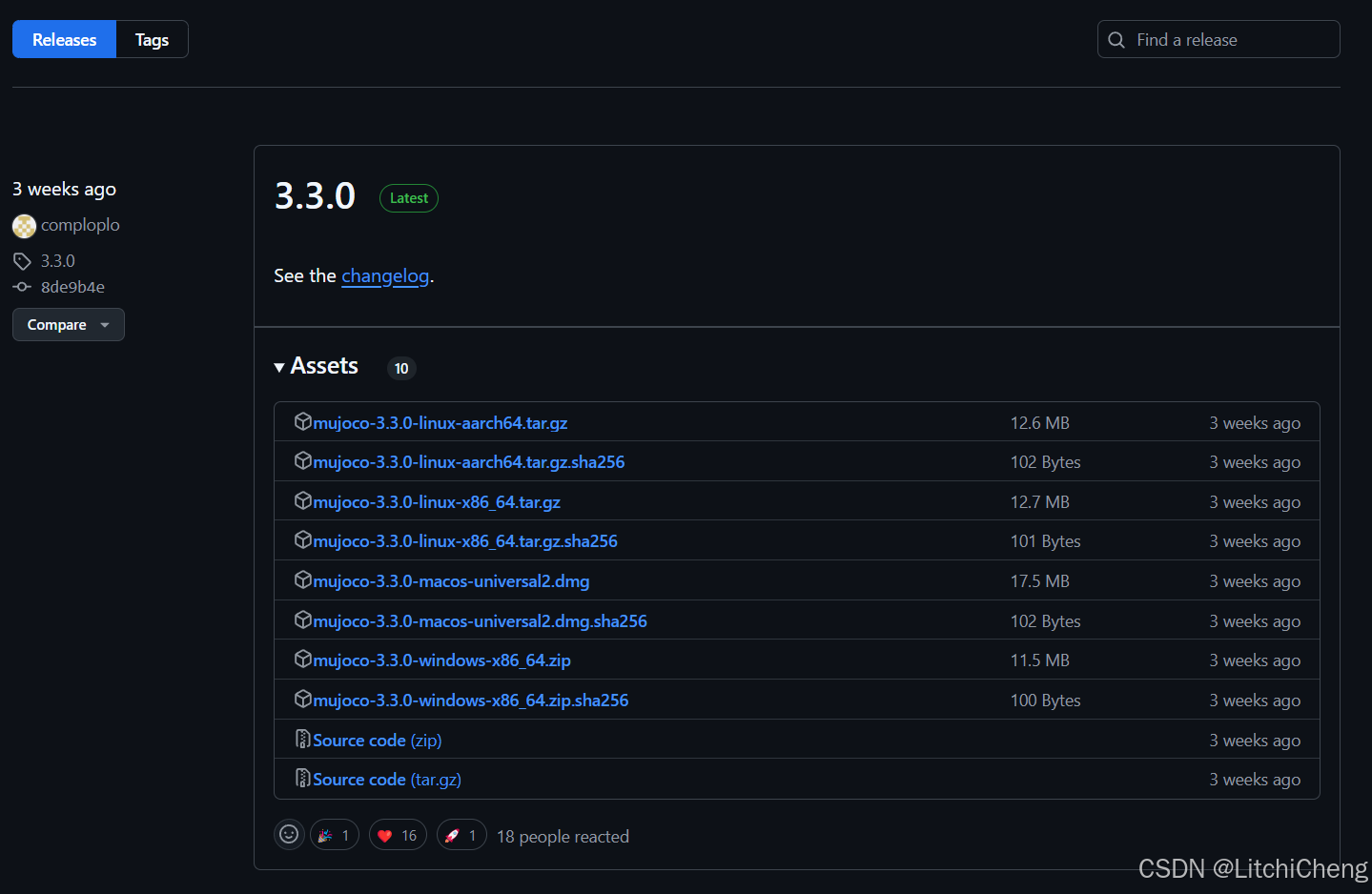Click package icon for macos-universal2.dmg.sha256
Image resolution: width=1372 pixels, height=894 pixels.
pyautogui.click(x=303, y=620)
